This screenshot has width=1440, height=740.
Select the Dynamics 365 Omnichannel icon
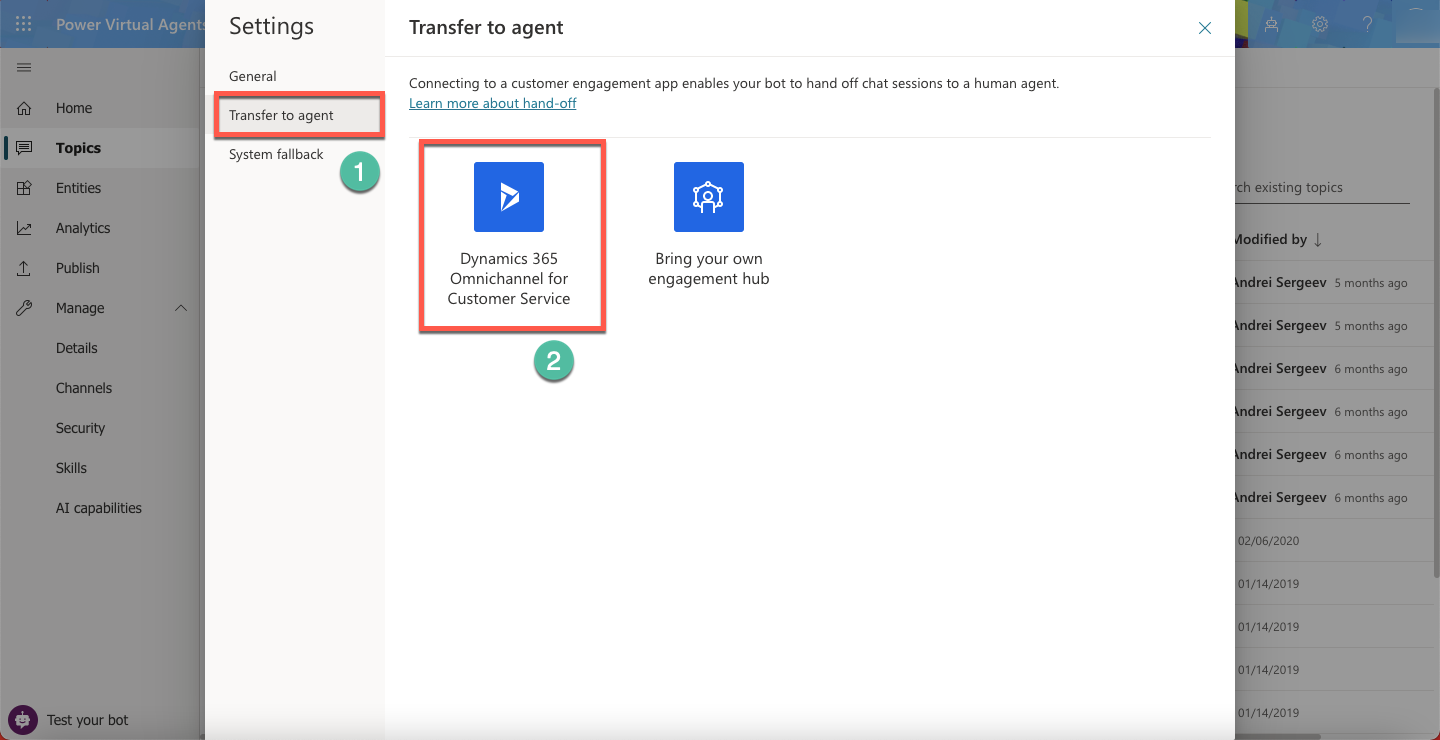[509, 197]
